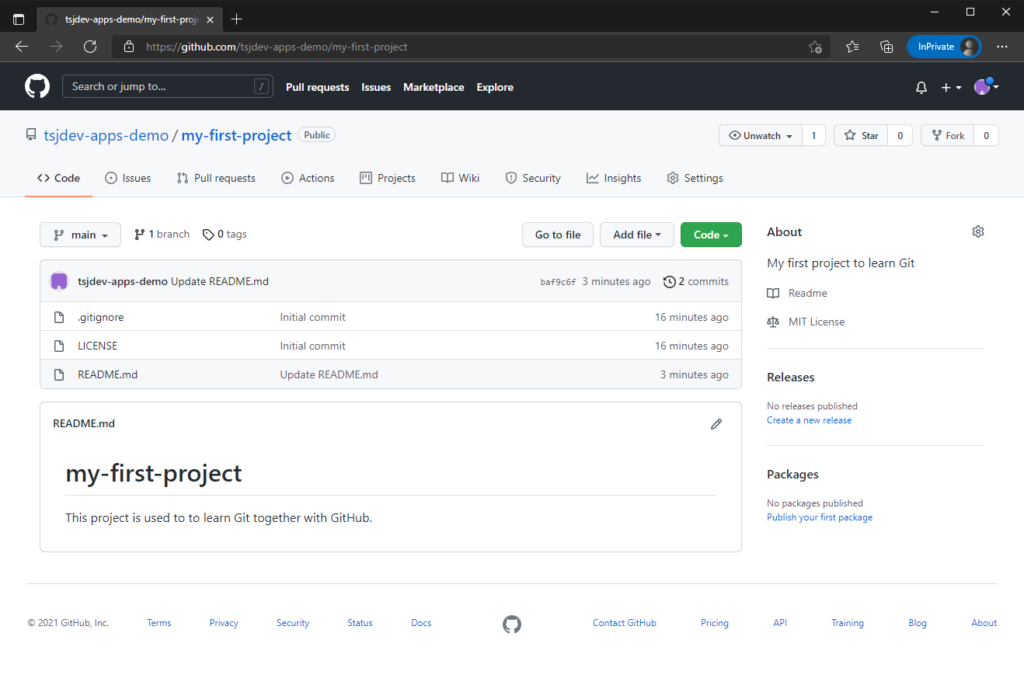
Task: Click the commits history clock icon
Action: coord(669,282)
